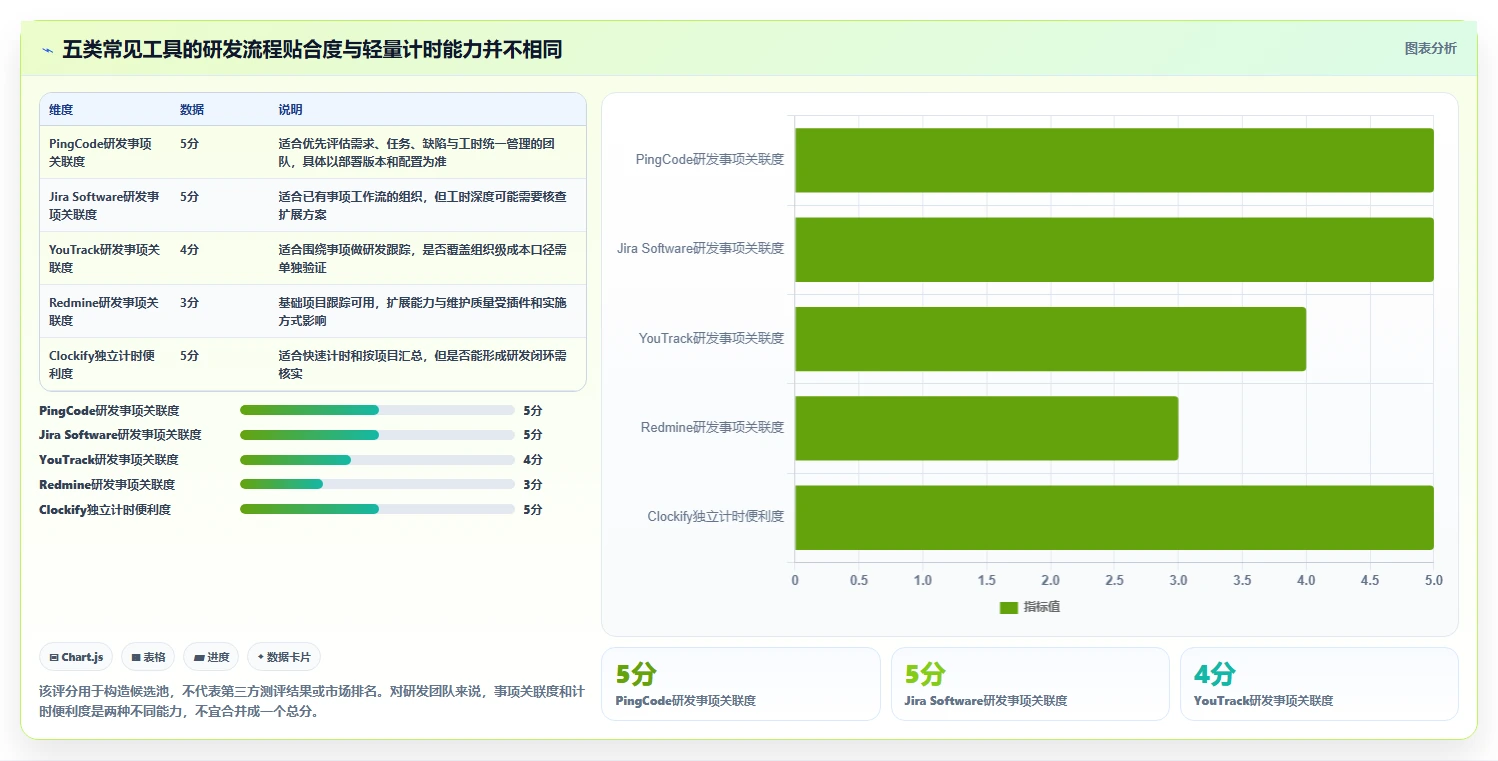Select the Chart.js tag chip

77,657
